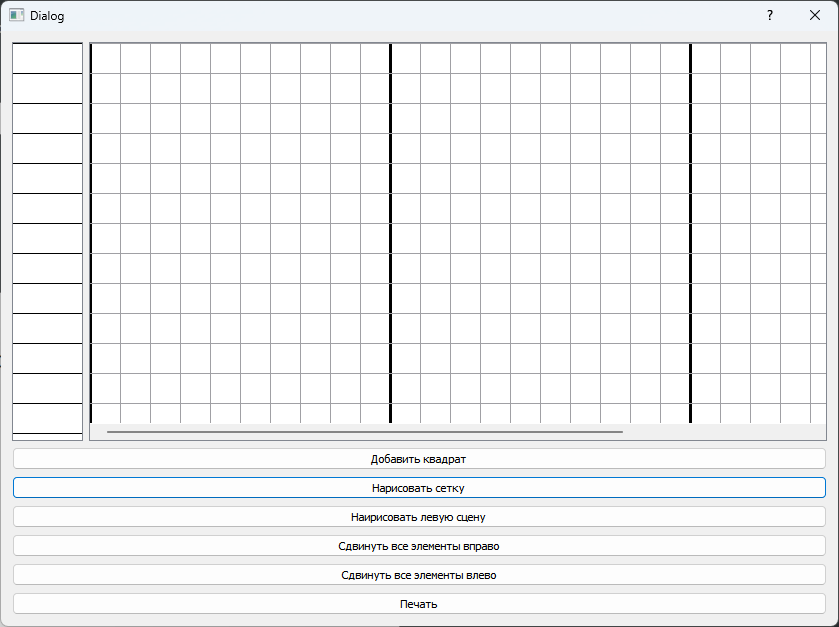839x627 pixels.
Task: Click the 'Печать' button
Action: point(419,603)
